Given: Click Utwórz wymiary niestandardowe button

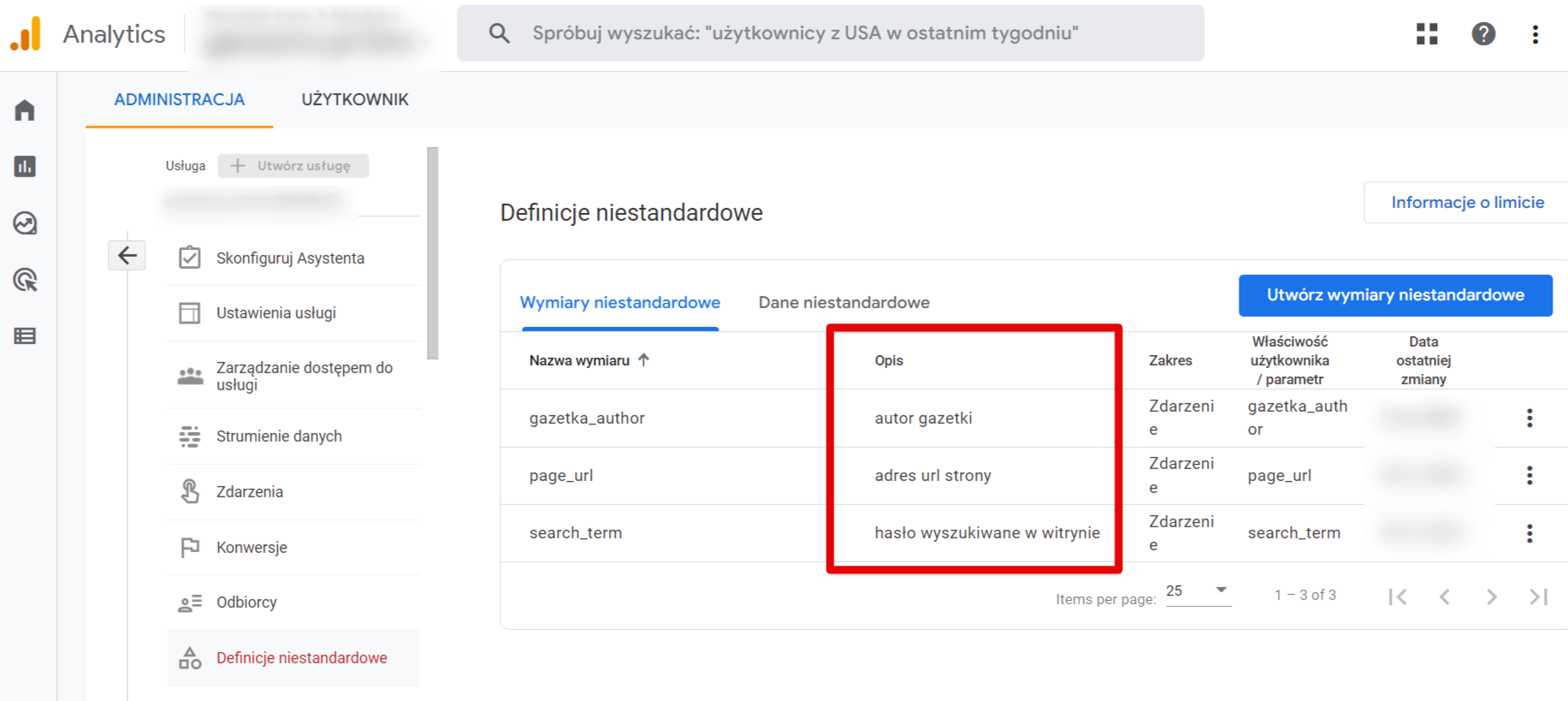Looking at the screenshot, I should pos(1395,295).
